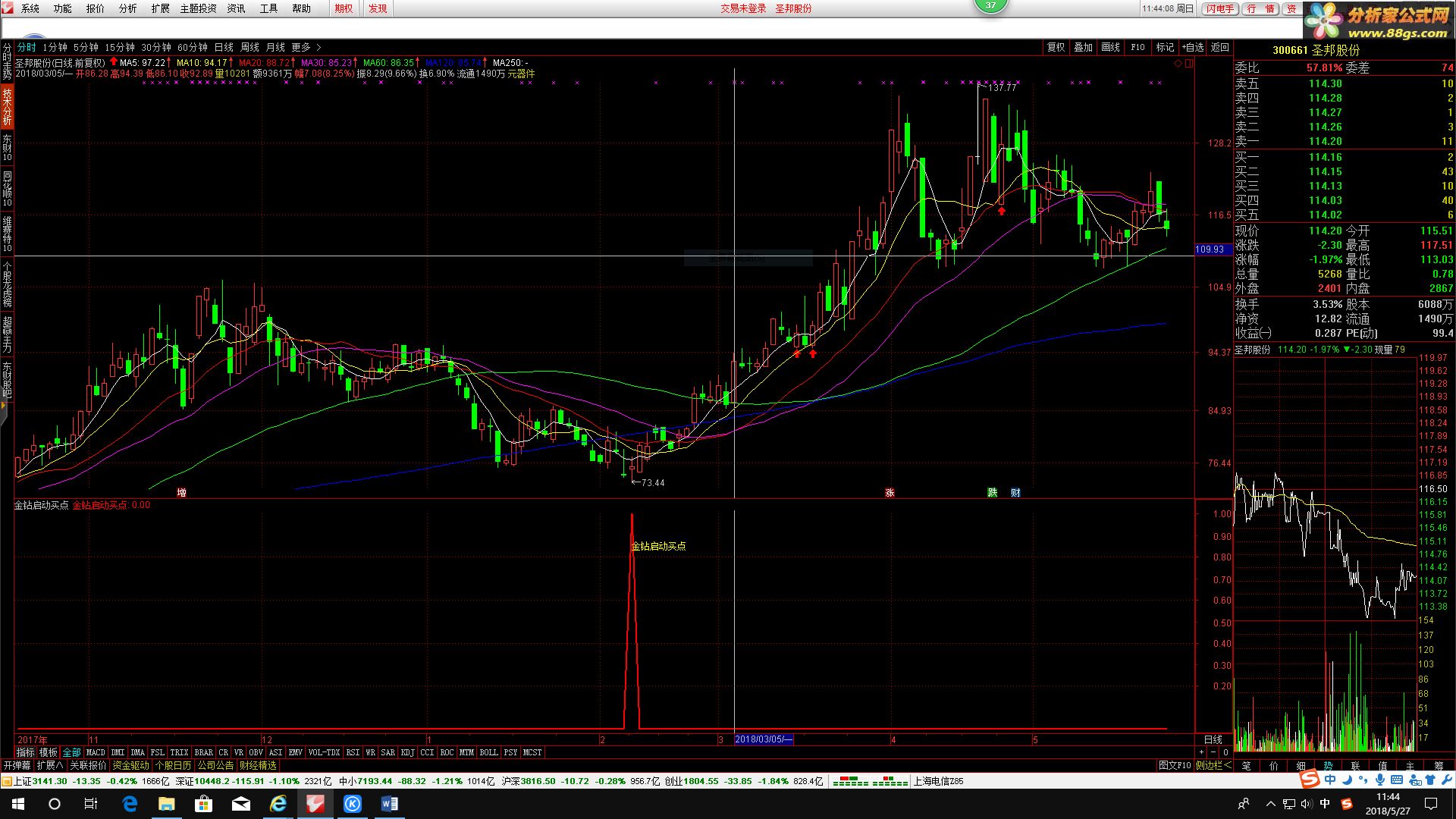Image resolution: width=1456 pixels, height=819 pixels.
Task: Zoom out with the - button
Action: pos(1213,752)
